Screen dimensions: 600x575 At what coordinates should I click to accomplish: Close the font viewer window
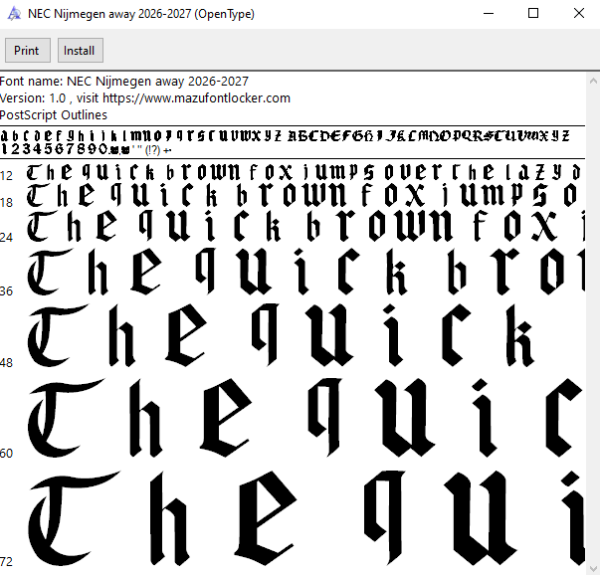click(x=578, y=13)
